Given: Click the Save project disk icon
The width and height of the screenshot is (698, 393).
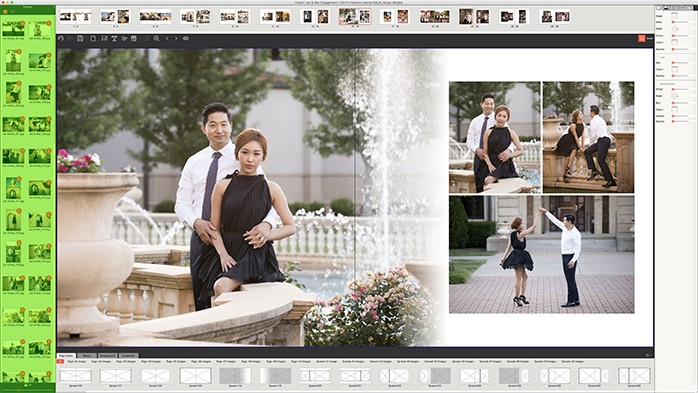Looking at the screenshot, I should [80, 39].
